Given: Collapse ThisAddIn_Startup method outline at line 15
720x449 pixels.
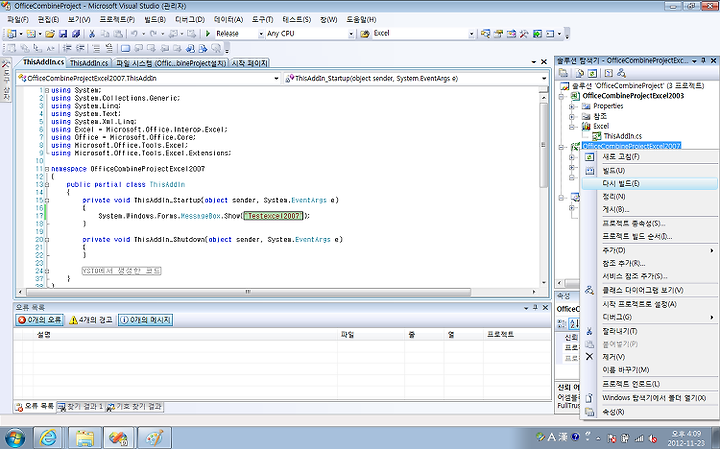Looking at the screenshot, I should tap(47, 200).
